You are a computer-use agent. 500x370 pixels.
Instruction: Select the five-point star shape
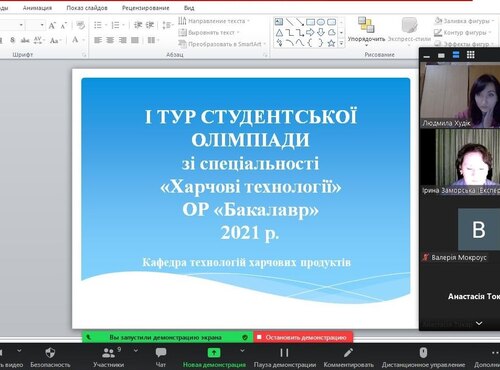coord(331,43)
